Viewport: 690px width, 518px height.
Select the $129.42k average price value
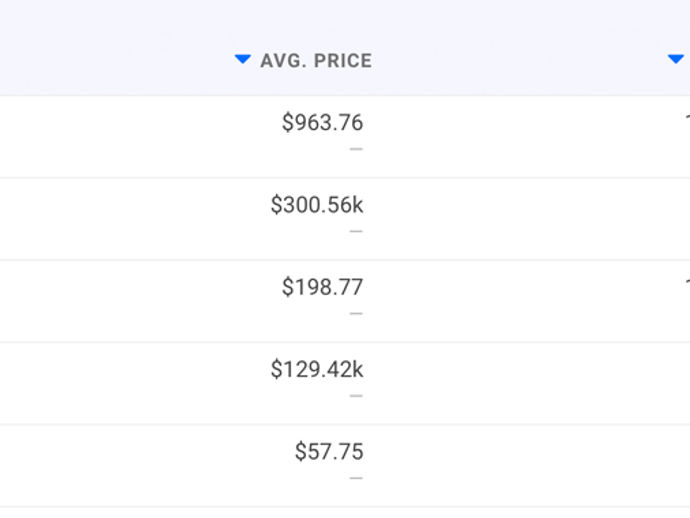[317, 369]
